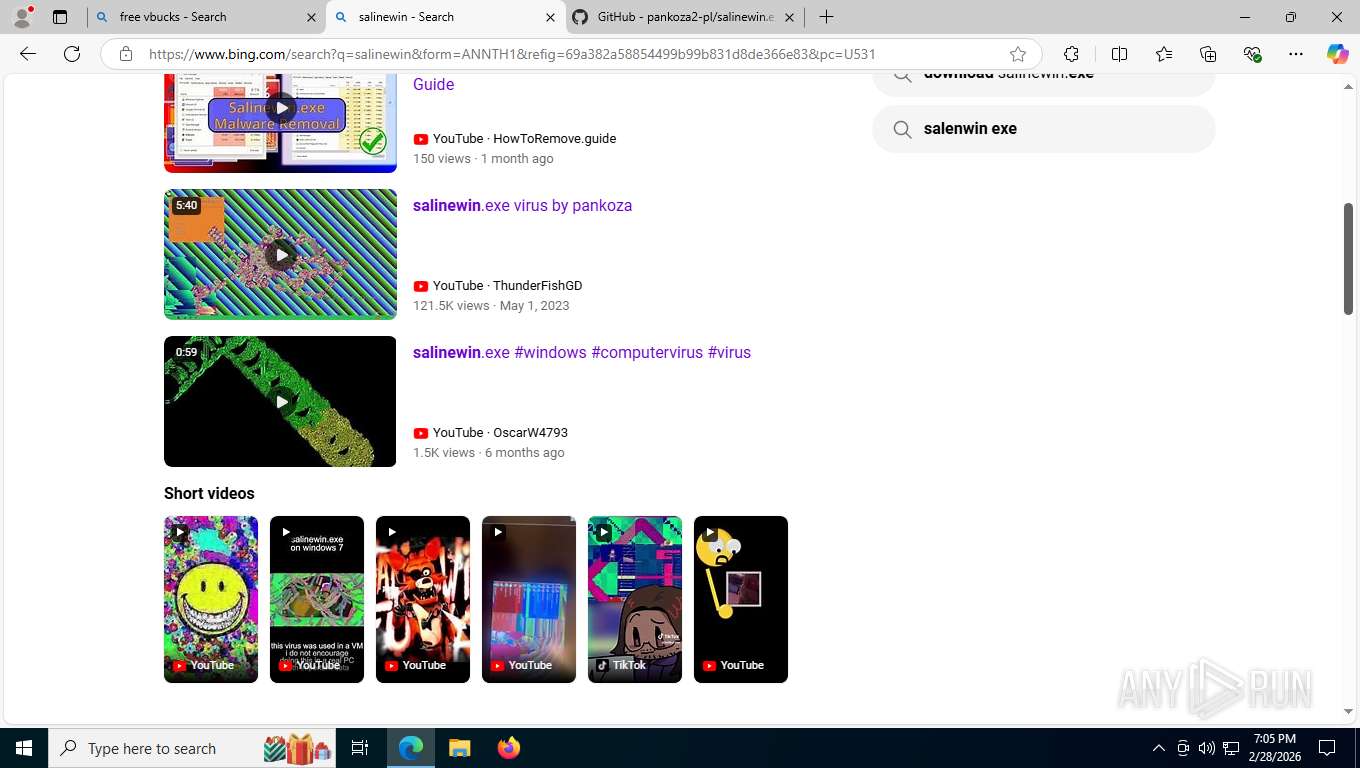Play the 5:40 pankoza video thumbnail
The image size is (1360, 768).
click(280, 254)
